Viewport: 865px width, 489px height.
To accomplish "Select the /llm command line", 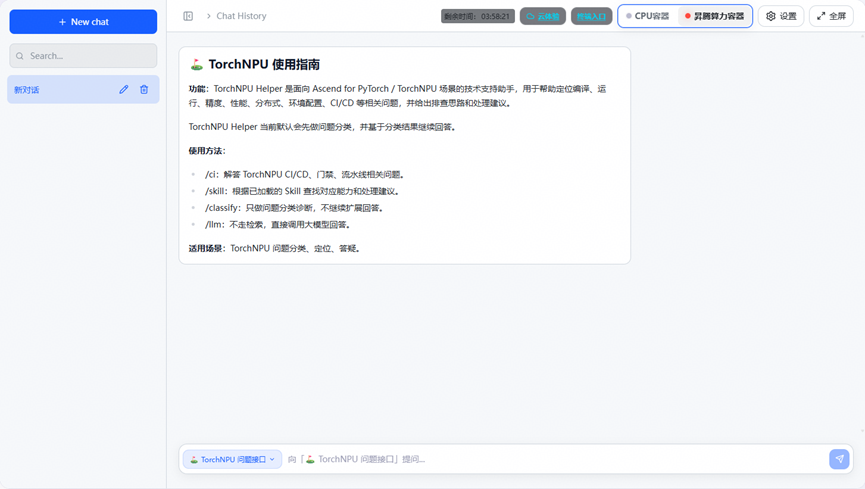I will (x=277, y=225).
